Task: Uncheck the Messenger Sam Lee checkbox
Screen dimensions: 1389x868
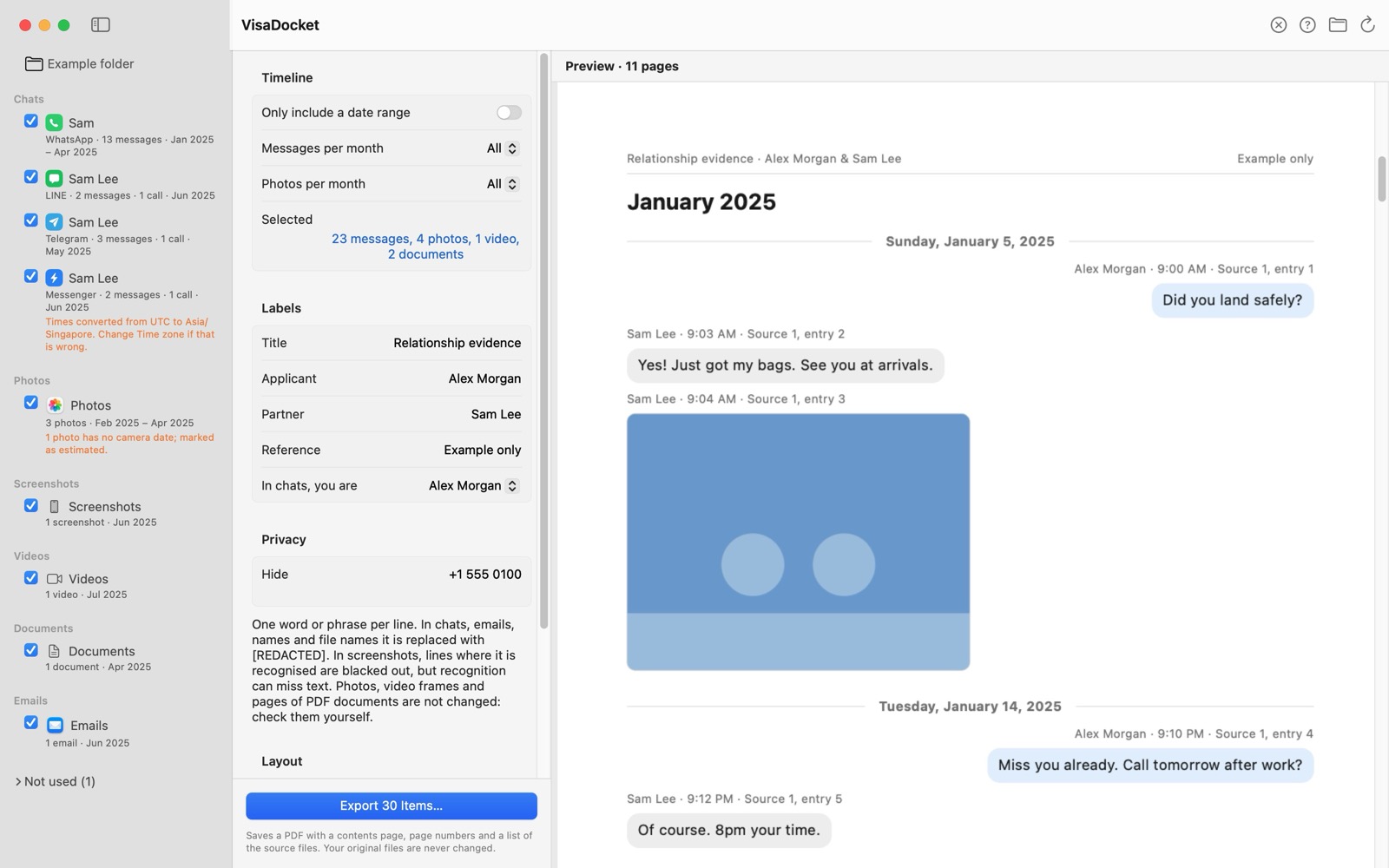Action: tap(31, 276)
